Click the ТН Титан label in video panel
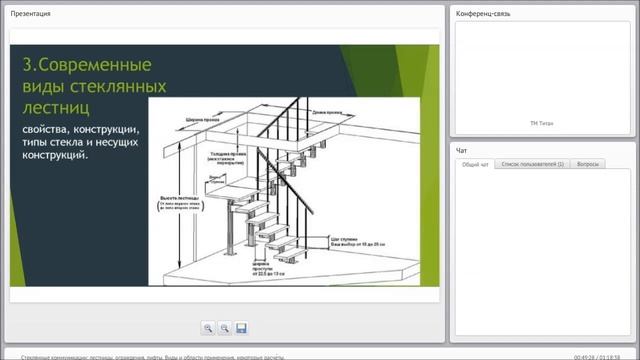640x360 pixels. tap(542, 123)
